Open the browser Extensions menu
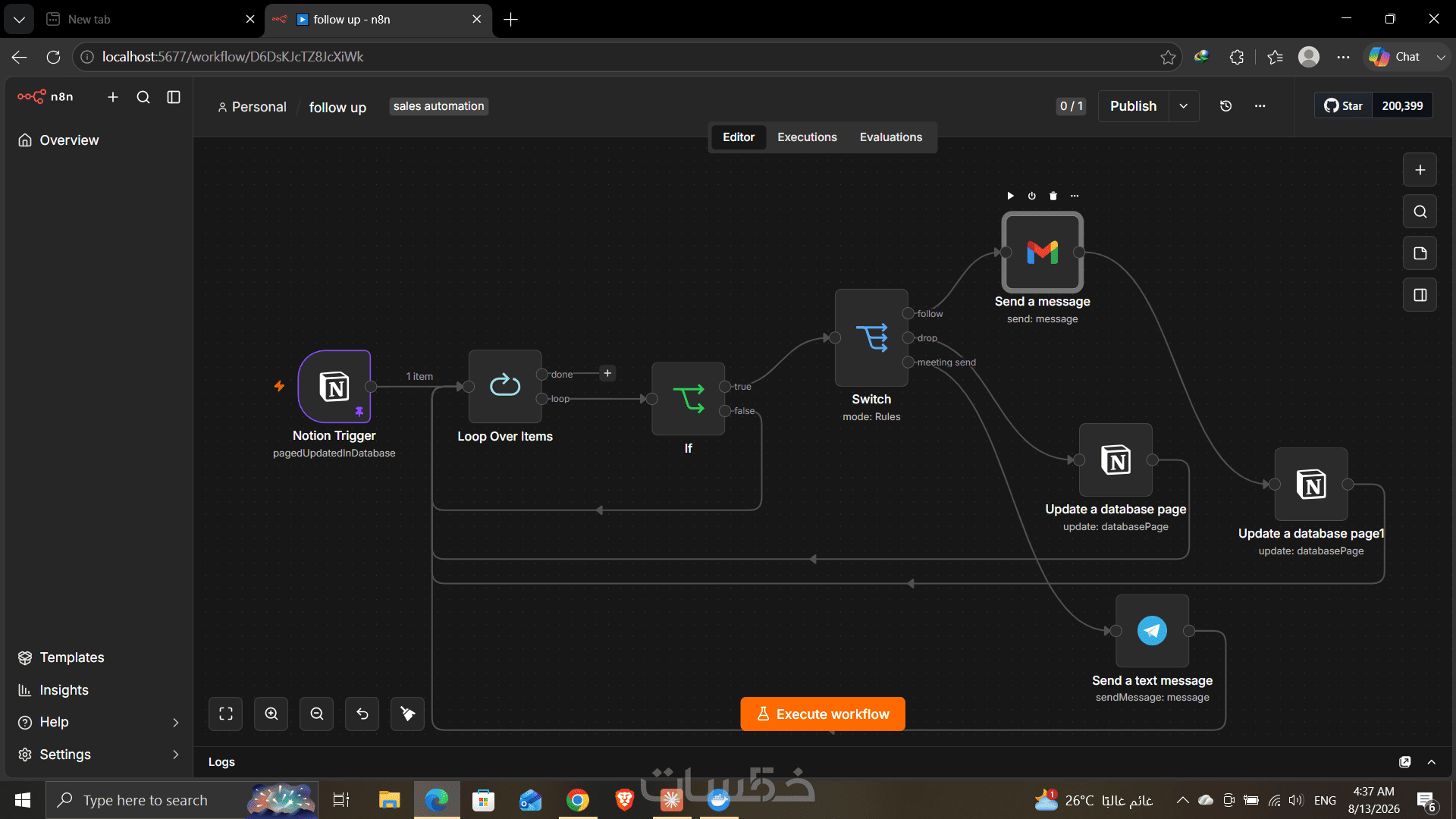Image resolution: width=1456 pixels, height=819 pixels. 1237,57
